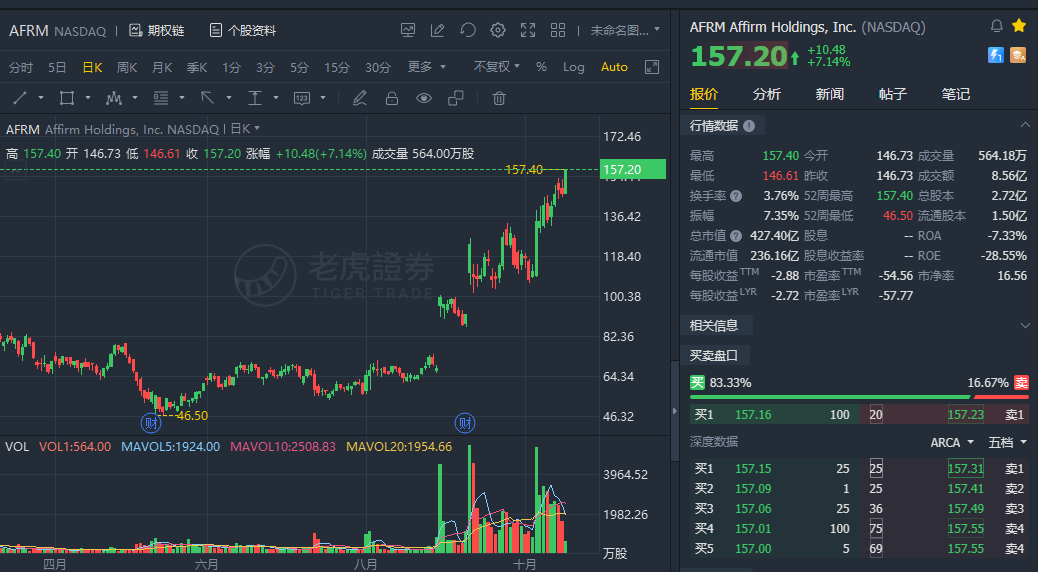Open the 不复权 adjustment dropdown
This screenshot has height=572, width=1038.
[x=496, y=67]
